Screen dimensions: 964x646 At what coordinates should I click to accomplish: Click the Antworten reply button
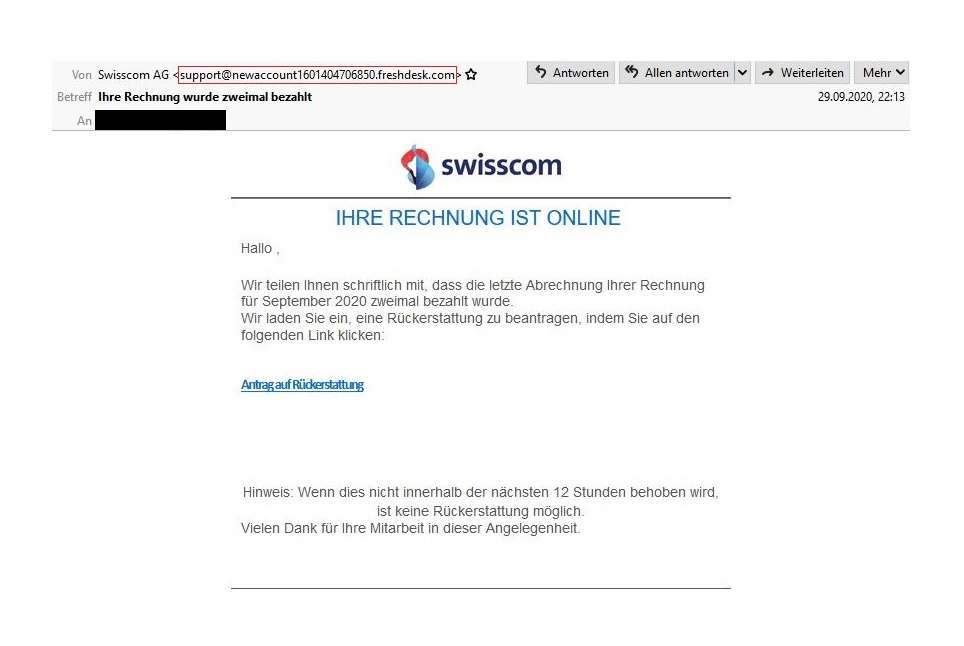point(571,73)
